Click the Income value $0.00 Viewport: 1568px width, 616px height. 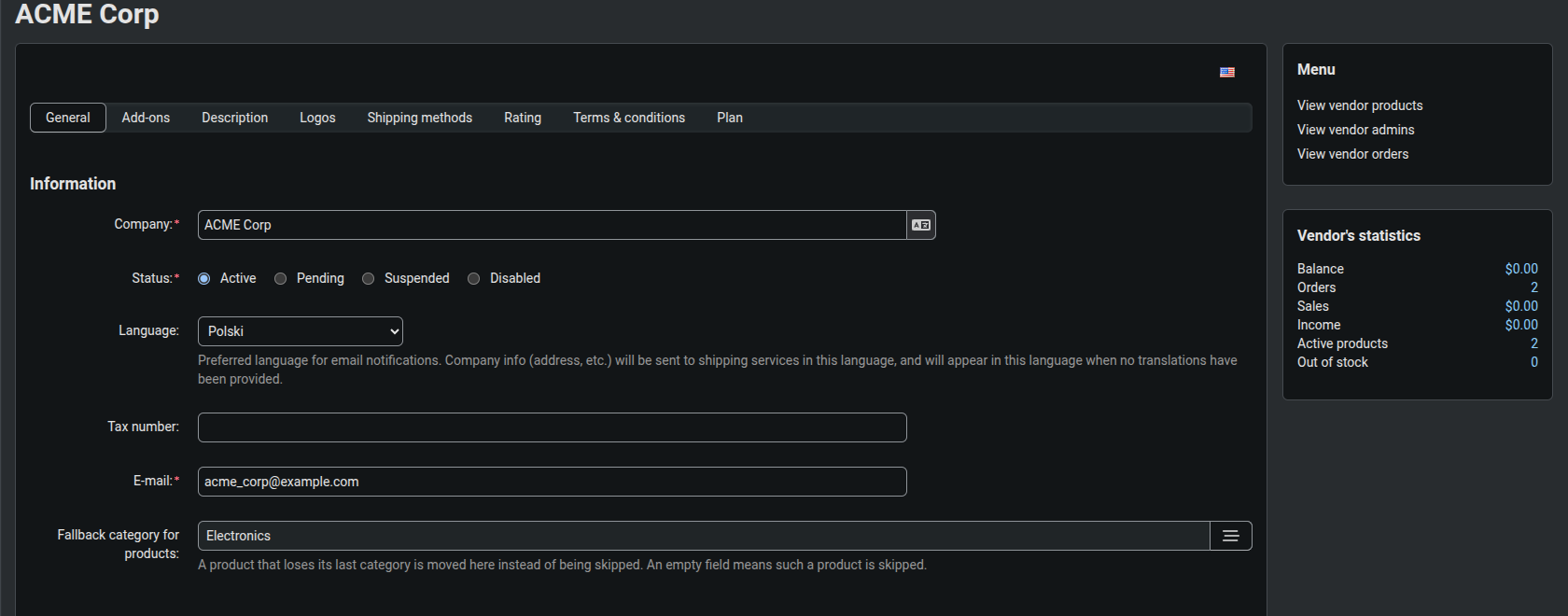(x=1521, y=325)
